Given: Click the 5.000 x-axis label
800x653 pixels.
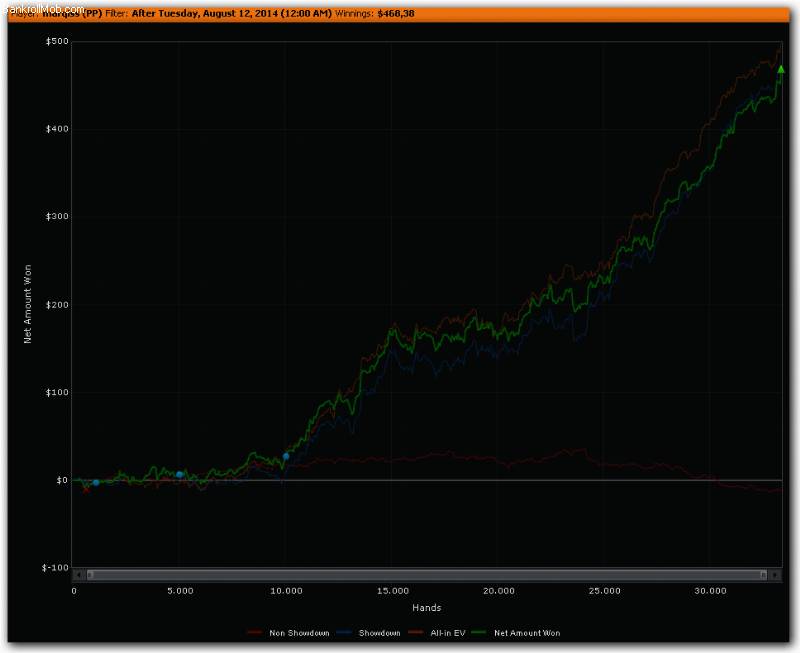Looking at the screenshot, I should point(180,591).
